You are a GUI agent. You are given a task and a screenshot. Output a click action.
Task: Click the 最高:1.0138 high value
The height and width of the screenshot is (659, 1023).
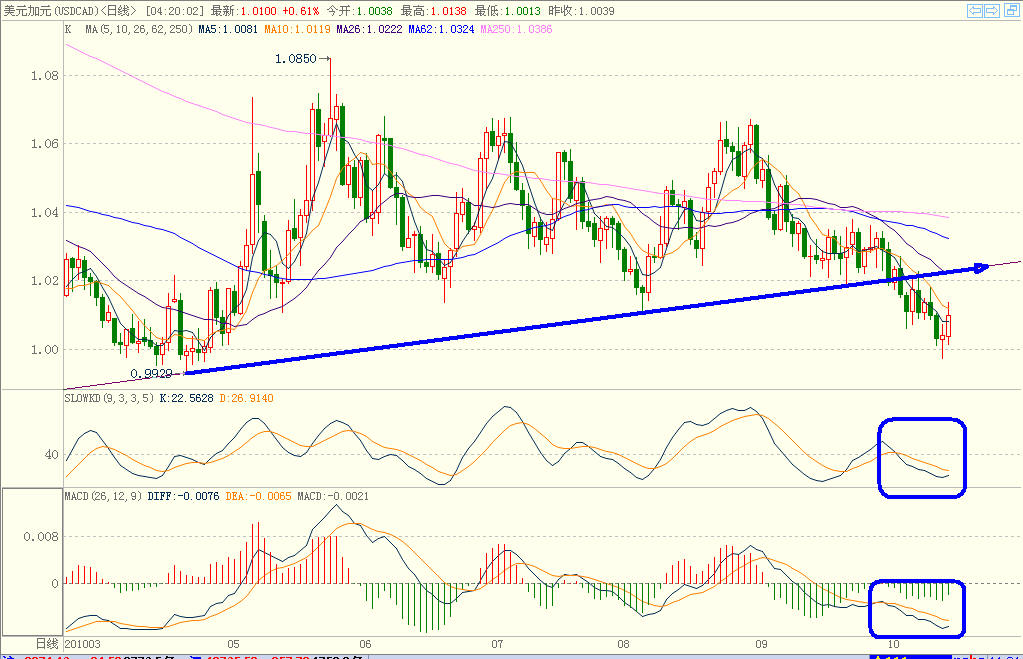(x=433, y=11)
